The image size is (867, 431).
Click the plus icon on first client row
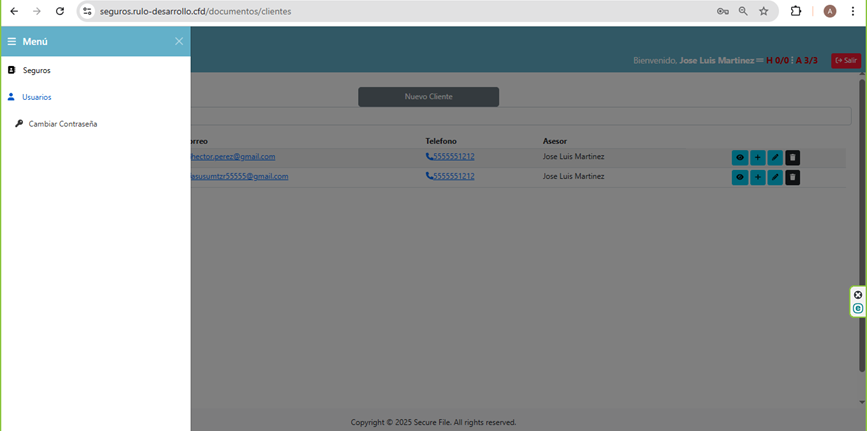(x=757, y=157)
